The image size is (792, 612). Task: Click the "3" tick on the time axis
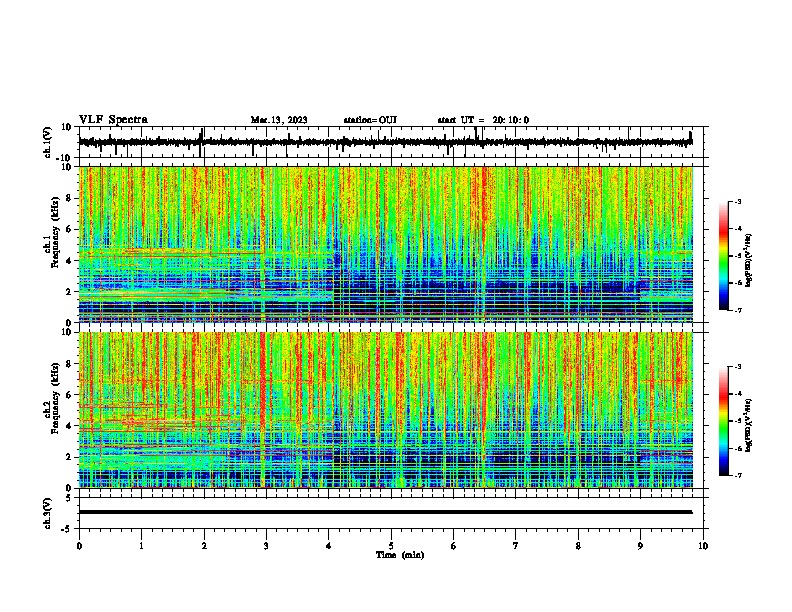(x=266, y=546)
